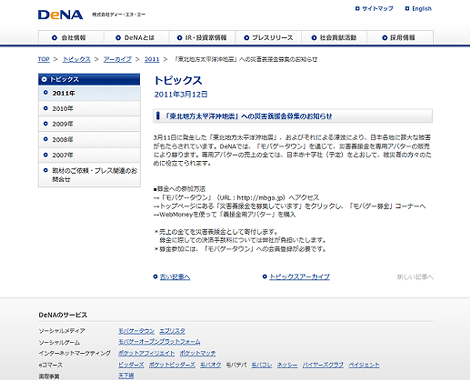Open the ビッダーズ footer link
This screenshot has width=470, height=380.
click(x=131, y=365)
